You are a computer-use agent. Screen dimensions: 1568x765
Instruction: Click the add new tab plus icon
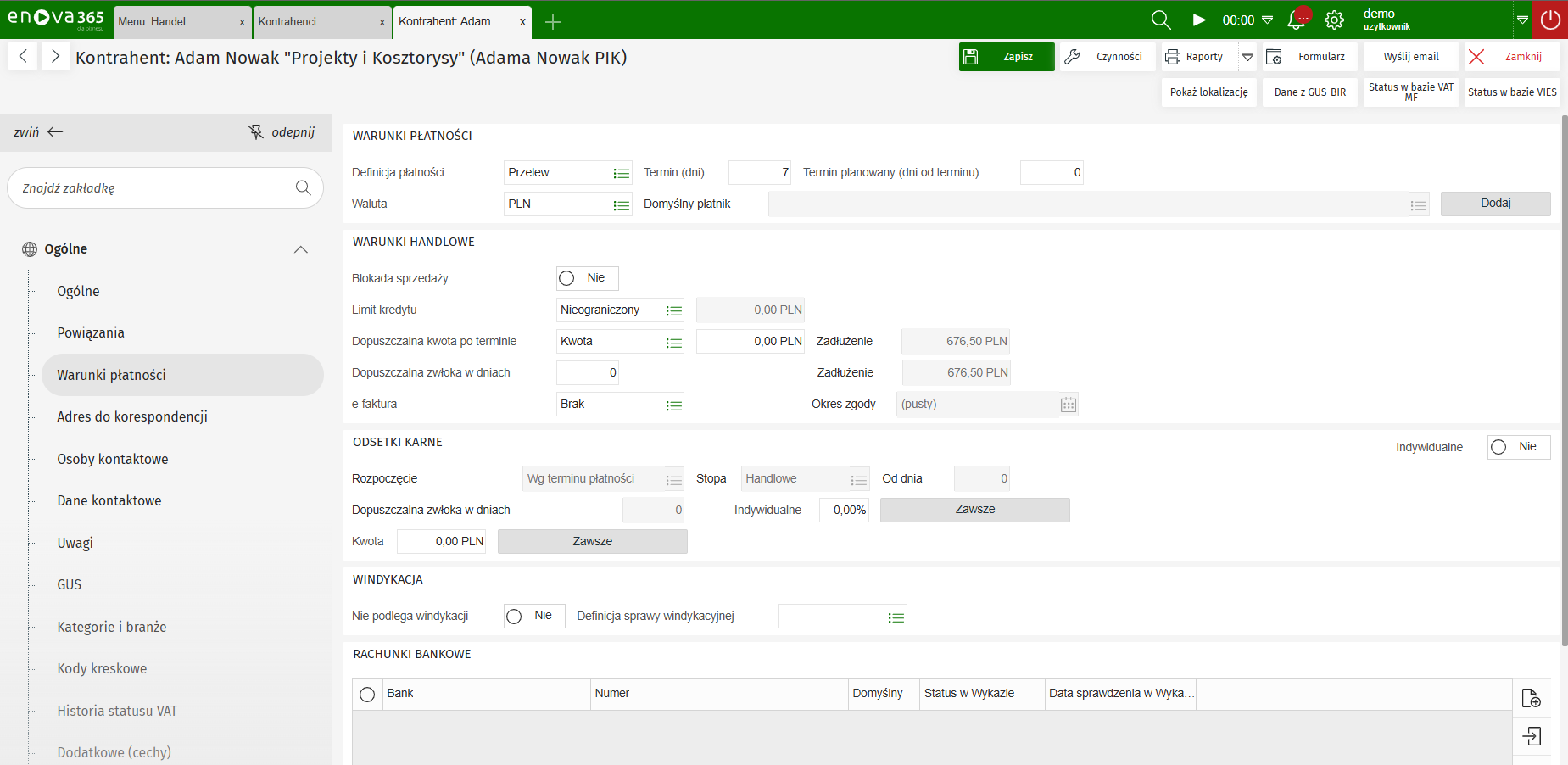click(x=553, y=22)
